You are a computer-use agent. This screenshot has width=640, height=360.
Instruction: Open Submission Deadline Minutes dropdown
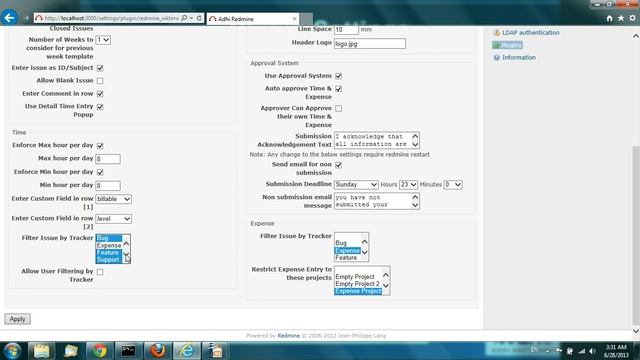coord(453,185)
